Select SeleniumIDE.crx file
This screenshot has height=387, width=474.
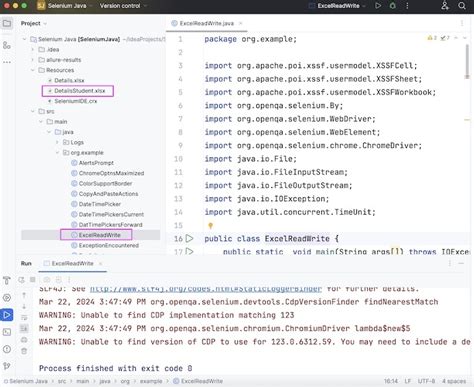tap(76, 101)
